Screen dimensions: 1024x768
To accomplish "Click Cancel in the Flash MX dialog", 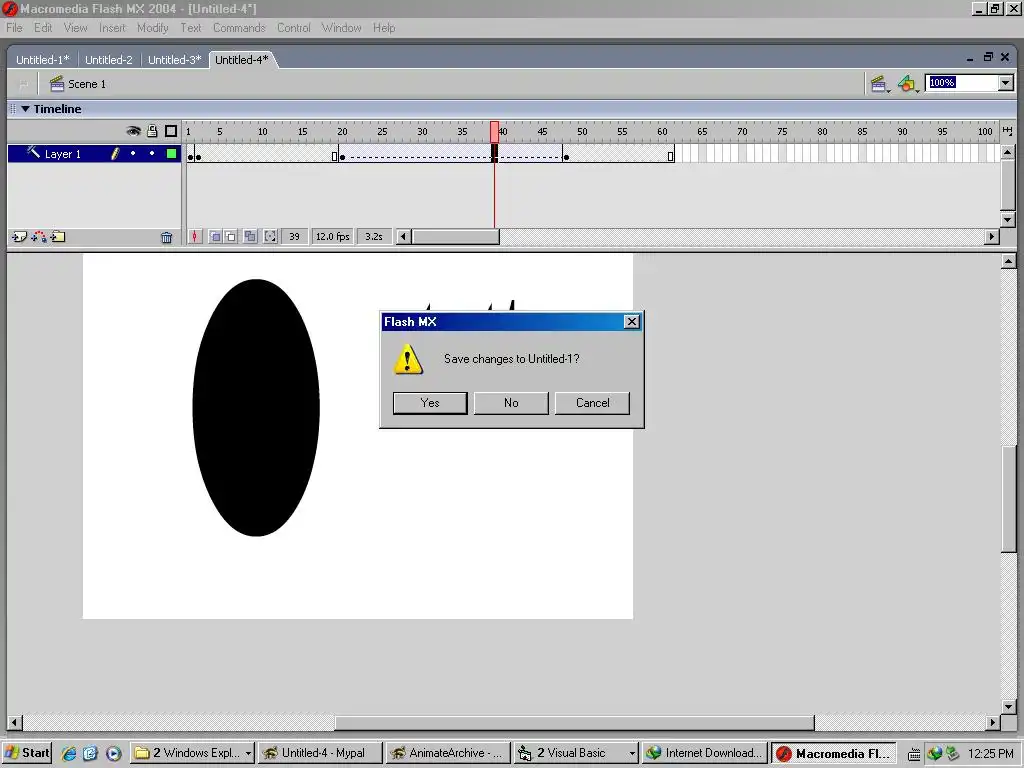I will point(592,403).
